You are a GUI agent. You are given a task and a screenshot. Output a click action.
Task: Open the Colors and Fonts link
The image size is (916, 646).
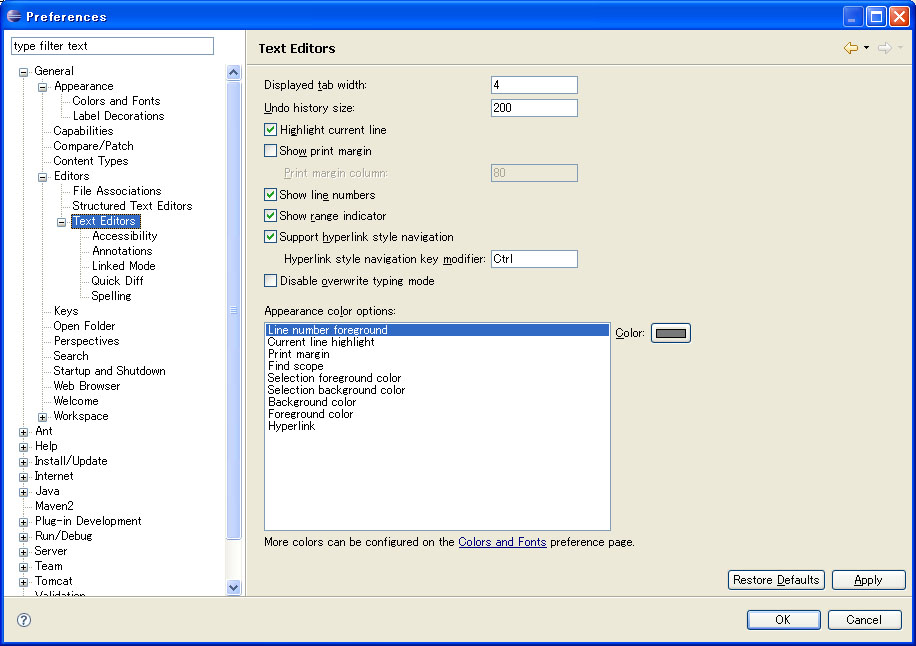502,542
